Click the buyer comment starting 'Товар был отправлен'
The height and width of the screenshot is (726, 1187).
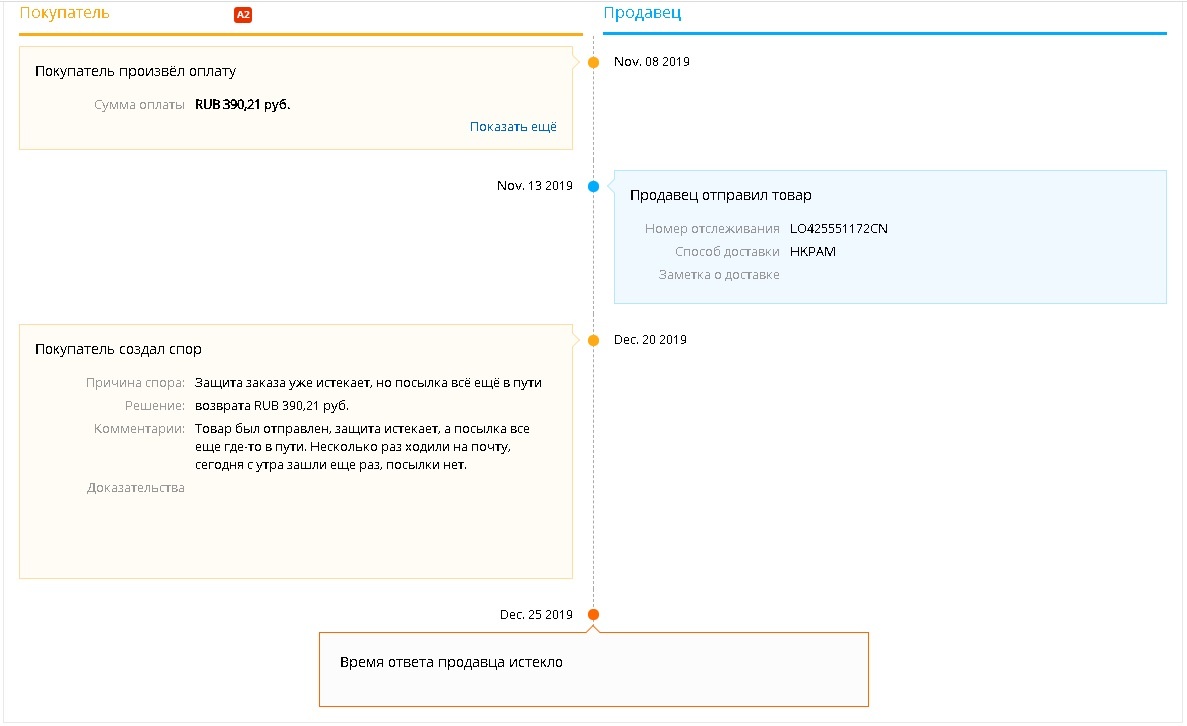(x=363, y=447)
